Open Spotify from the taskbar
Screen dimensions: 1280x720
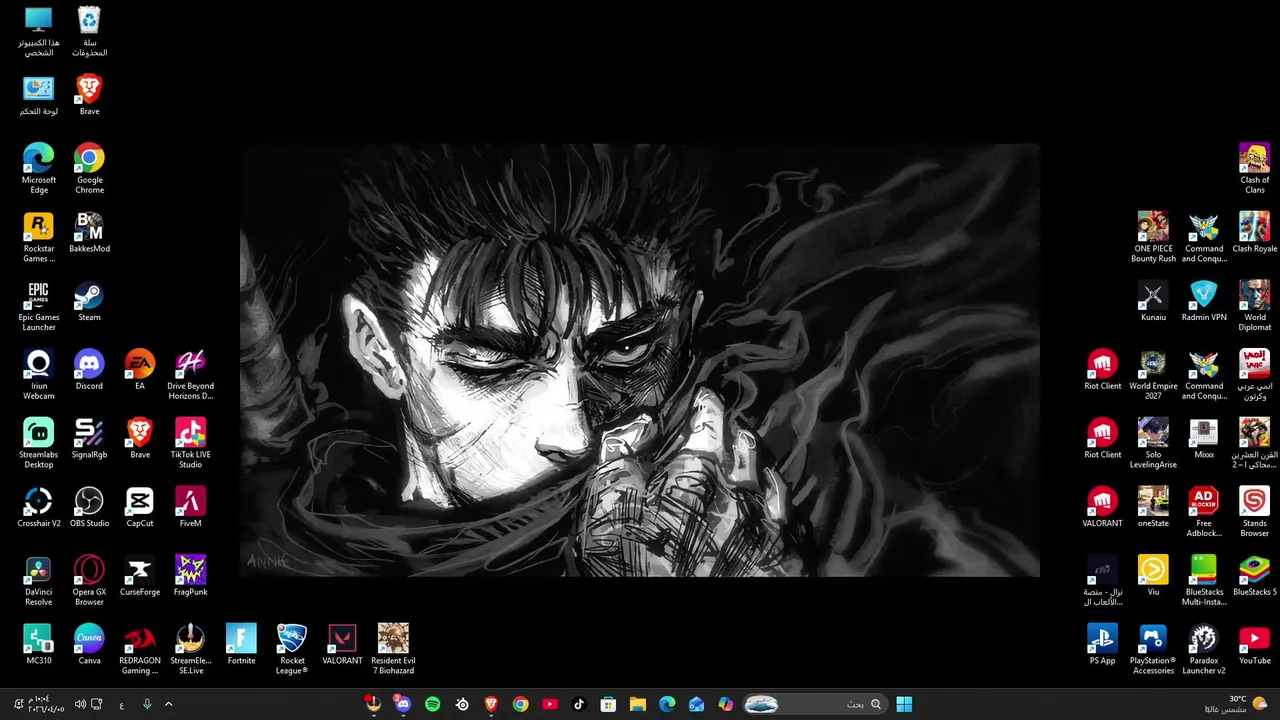click(x=432, y=704)
